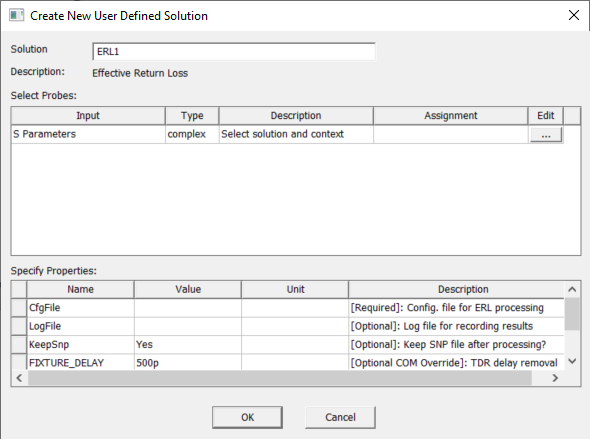Screen dimensions: 590x439
Task: Confirm the dialog with OK
Action: [247, 417]
